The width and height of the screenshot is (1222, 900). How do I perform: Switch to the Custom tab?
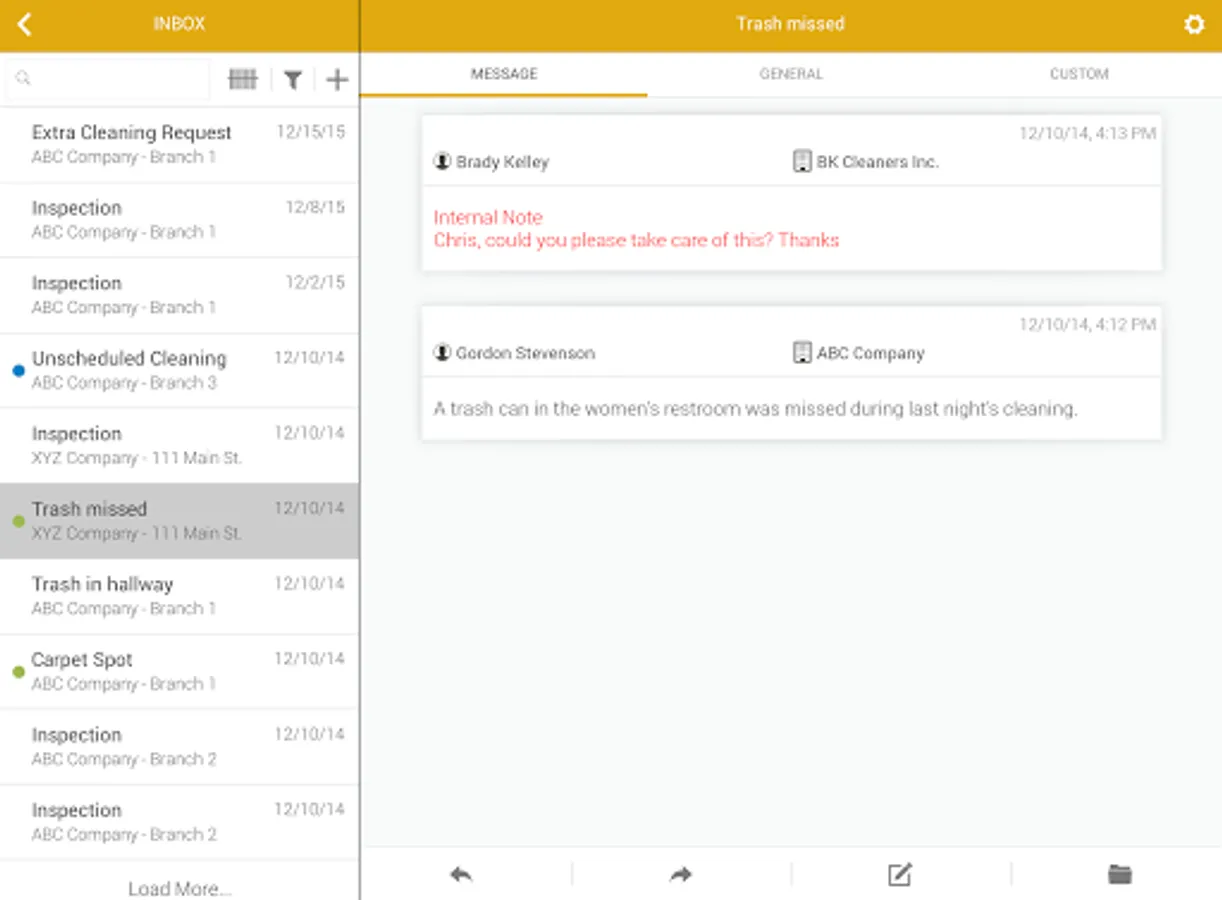[1079, 74]
